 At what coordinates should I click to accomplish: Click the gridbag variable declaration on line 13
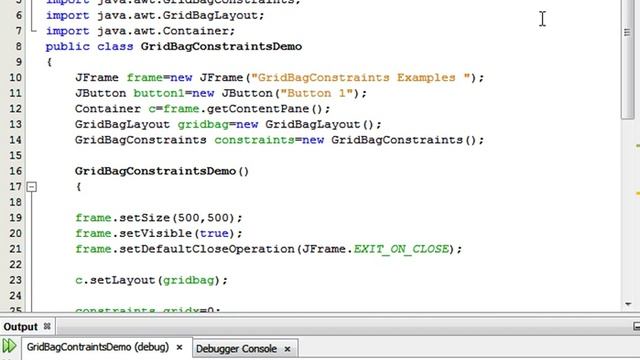pyautogui.click(x=203, y=124)
